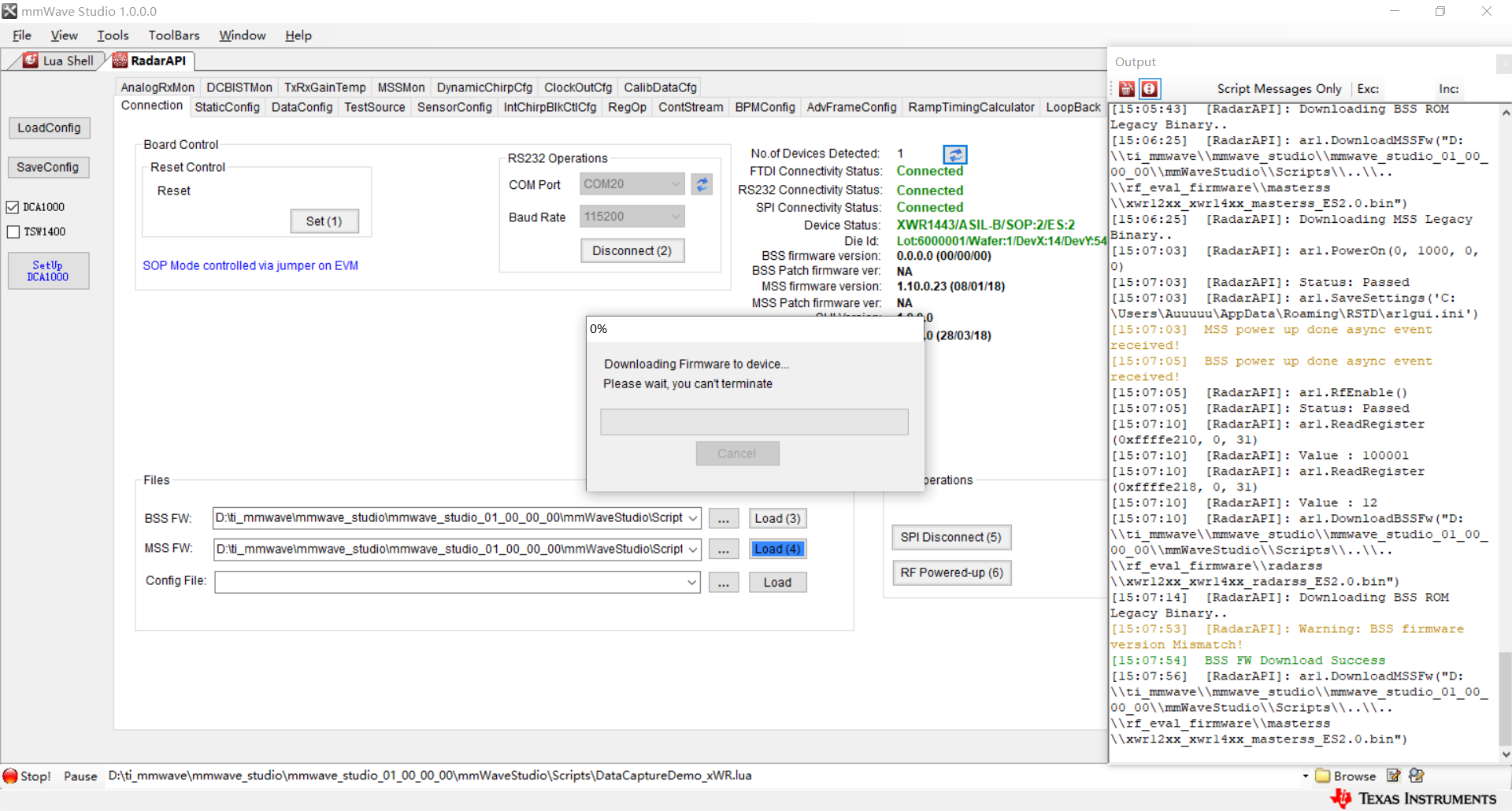Screen dimensions: 1512x811
Task: Toggle the red scroll-lock icon in the Output toolbar
Action: [x=1150, y=89]
